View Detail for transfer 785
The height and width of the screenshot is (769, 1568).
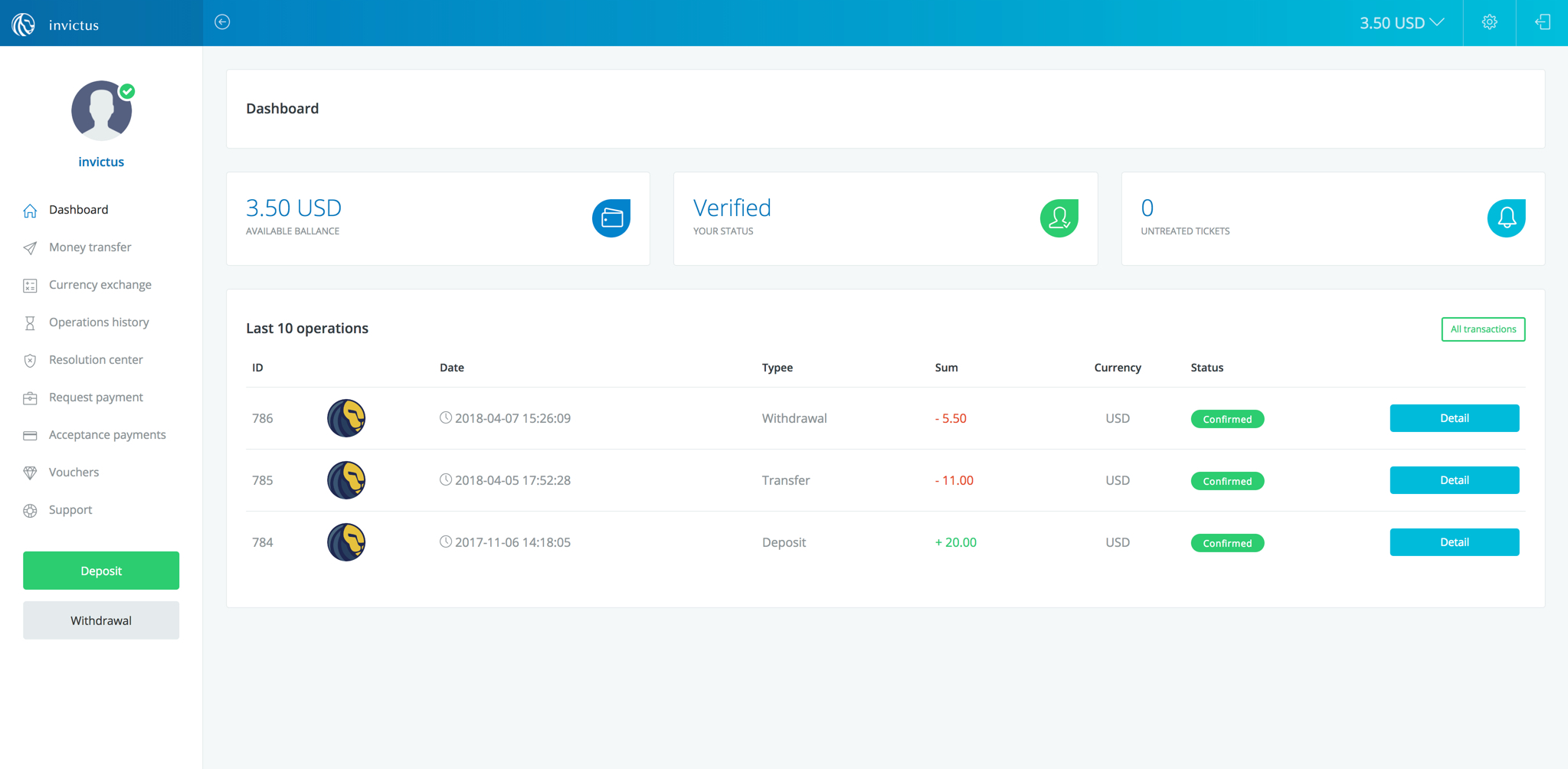coord(1454,480)
